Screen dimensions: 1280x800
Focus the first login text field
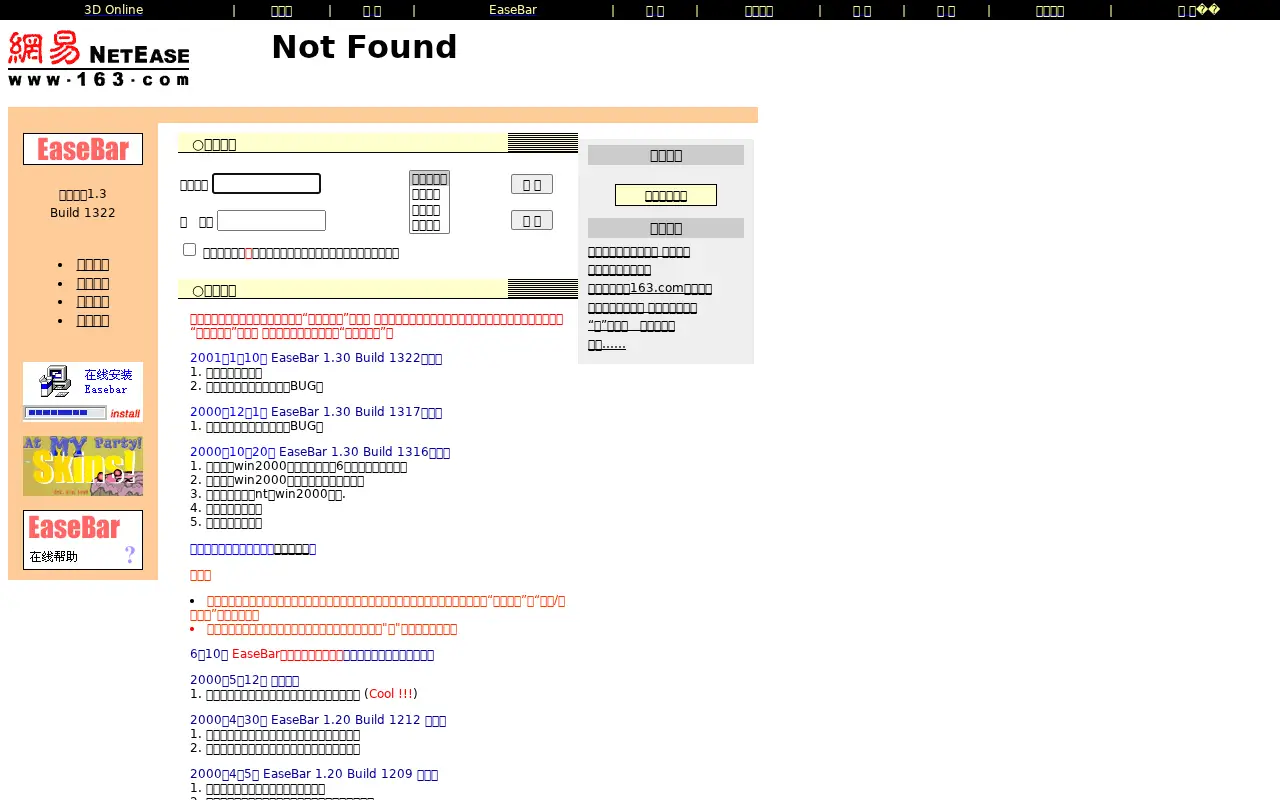point(266,184)
